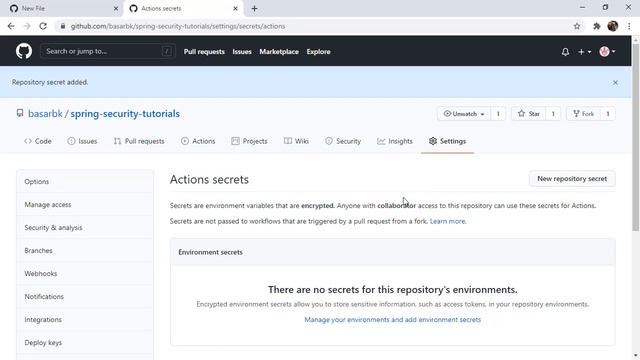
Task: Switch to the repository Issues tab
Action: click(x=82, y=141)
